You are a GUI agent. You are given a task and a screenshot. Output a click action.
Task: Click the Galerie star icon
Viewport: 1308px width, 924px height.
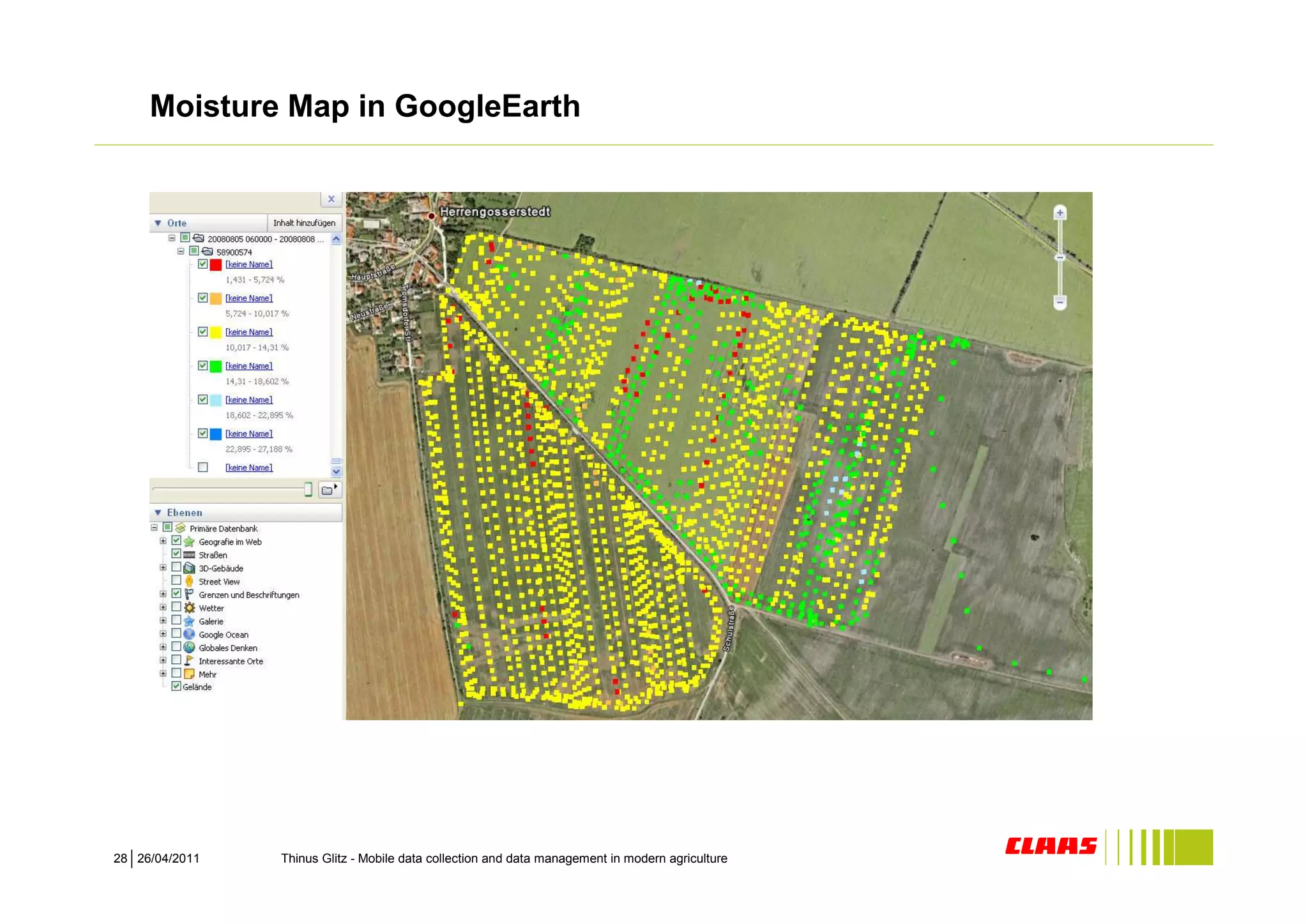[189, 621]
